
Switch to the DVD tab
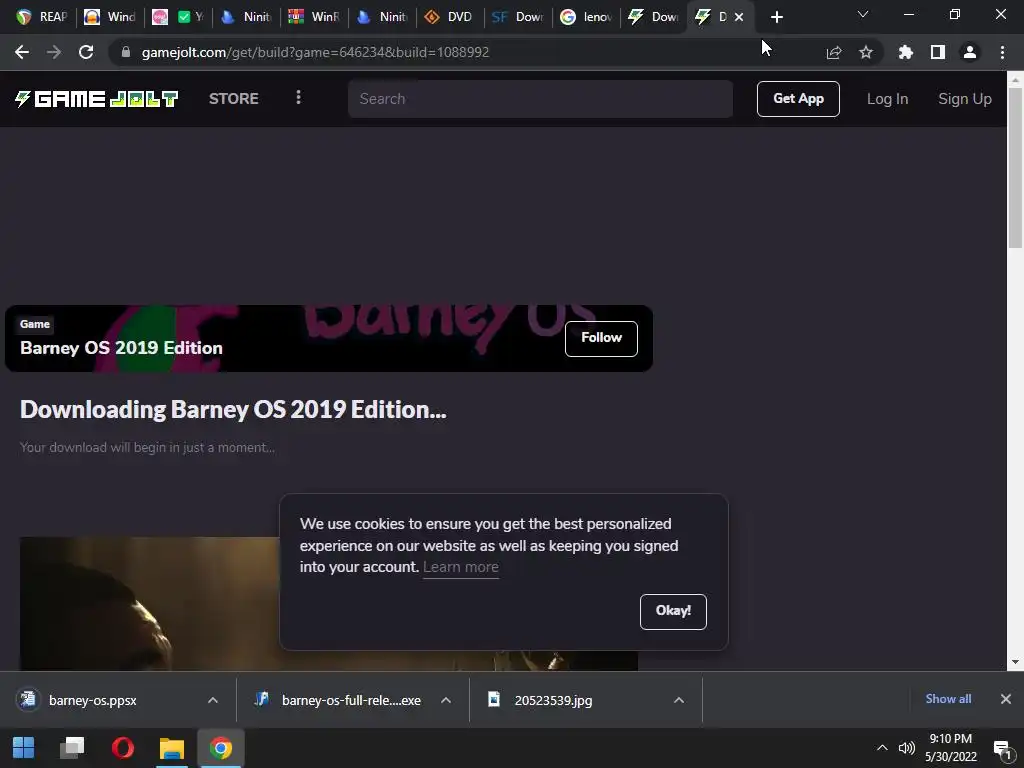[450, 17]
